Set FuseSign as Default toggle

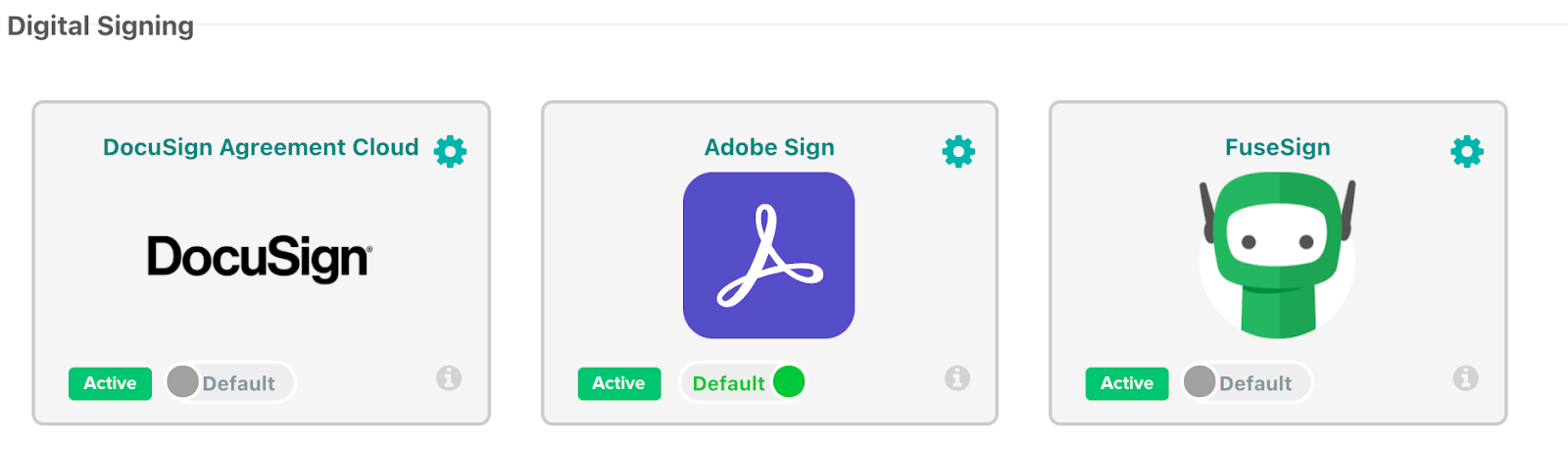click(1247, 382)
